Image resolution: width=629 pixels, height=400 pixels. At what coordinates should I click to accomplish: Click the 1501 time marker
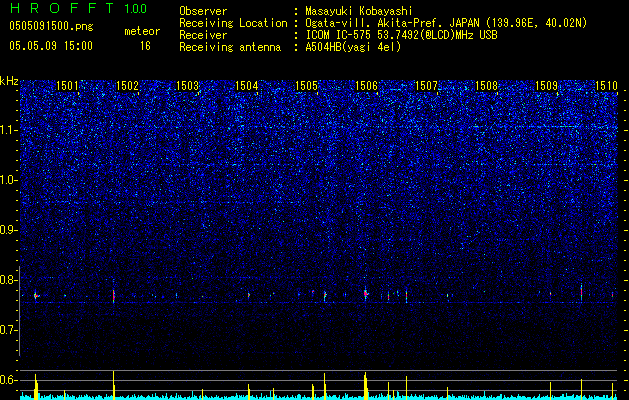coord(67,85)
